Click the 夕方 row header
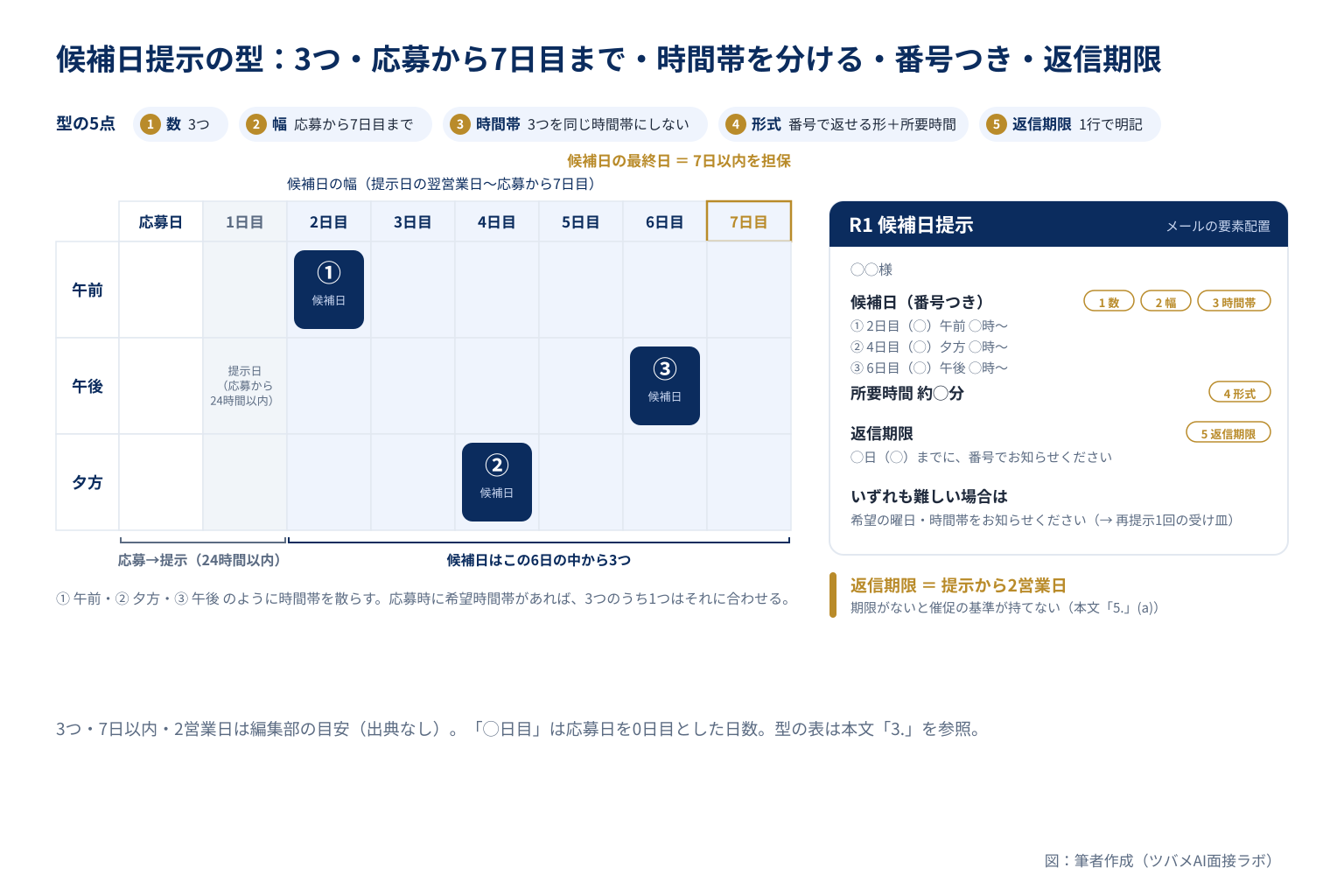Image resolution: width=1344 pixels, height=896 pixels. [87, 482]
